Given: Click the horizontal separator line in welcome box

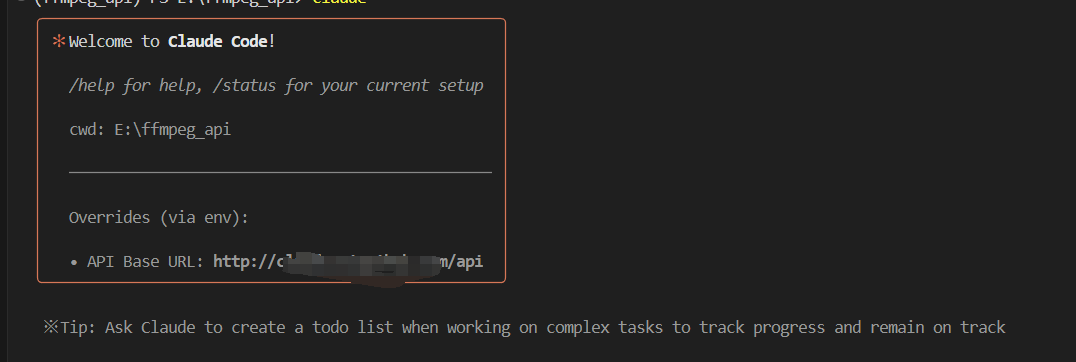Looking at the screenshot, I should [x=280, y=173].
